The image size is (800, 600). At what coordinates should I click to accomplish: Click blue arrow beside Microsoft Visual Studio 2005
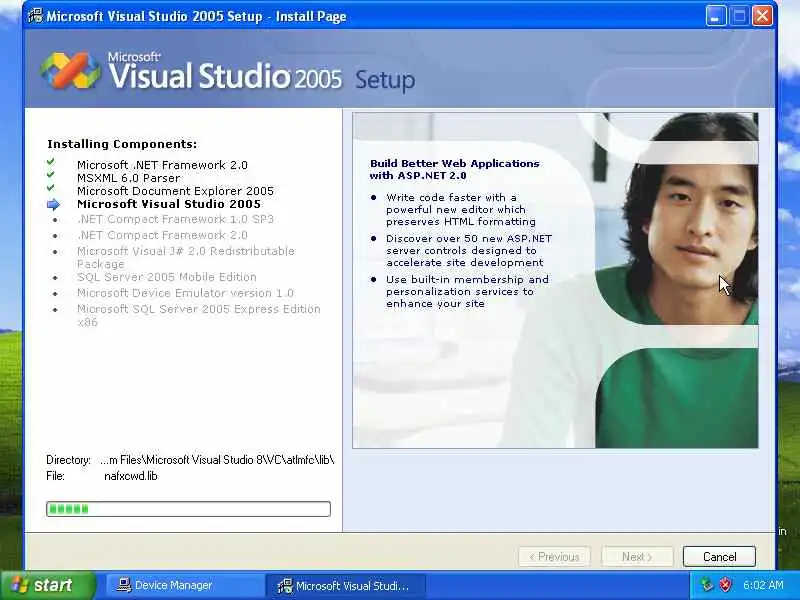point(53,205)
